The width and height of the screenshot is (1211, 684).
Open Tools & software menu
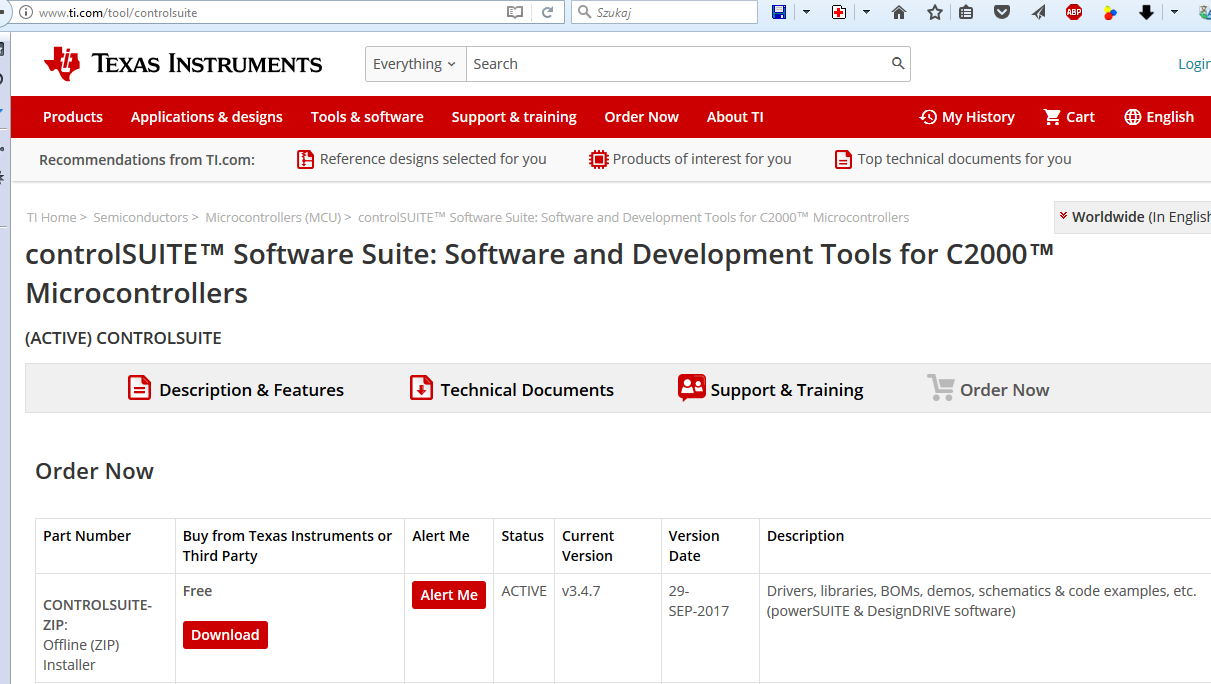pyautogui.click(x=367, y=117)
